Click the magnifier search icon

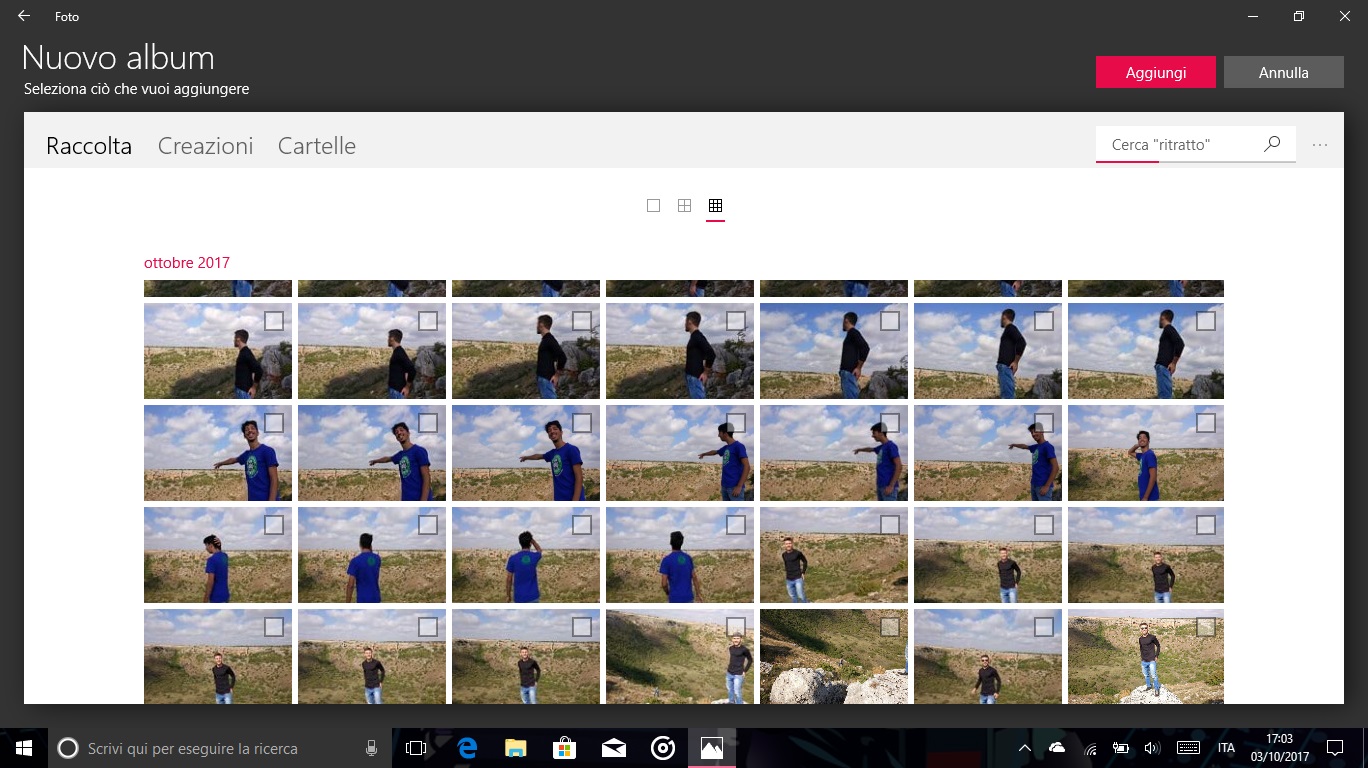[x=1272, y=144]
